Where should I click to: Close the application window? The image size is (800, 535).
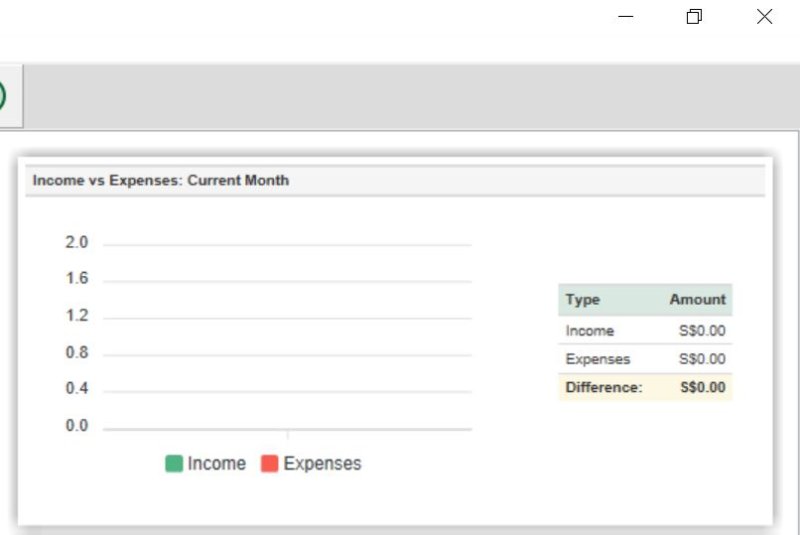[764, 16]
